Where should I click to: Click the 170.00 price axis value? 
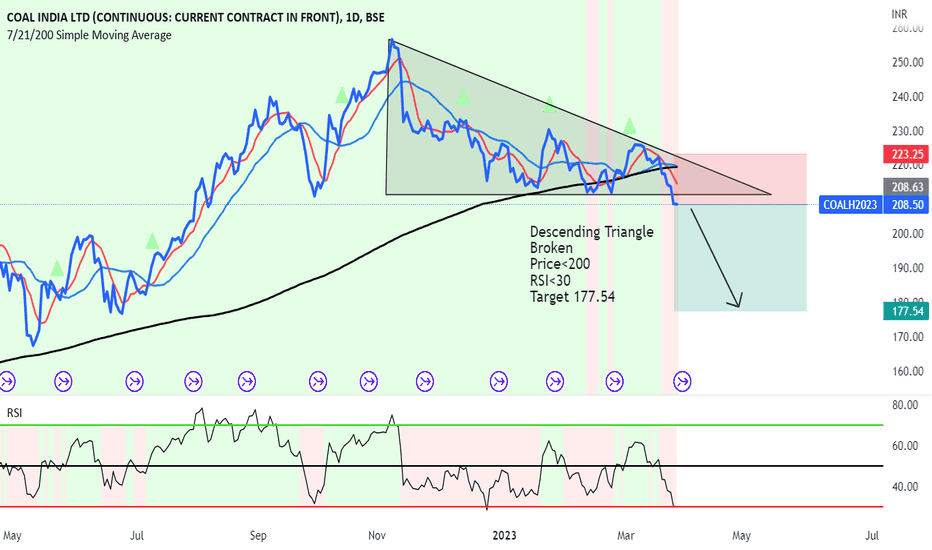pyautogui.click(x=908, y=337)
